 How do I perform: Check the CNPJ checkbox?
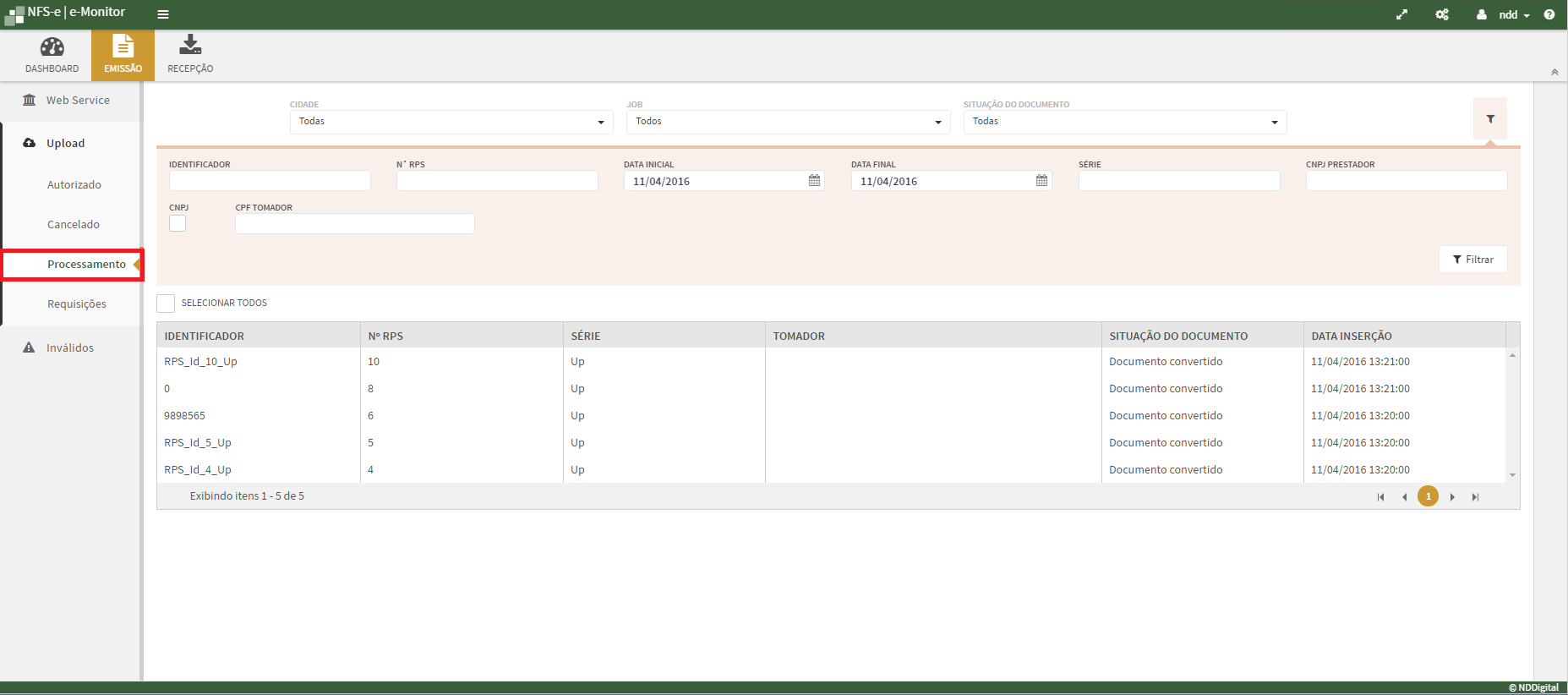tap(178, 223)
